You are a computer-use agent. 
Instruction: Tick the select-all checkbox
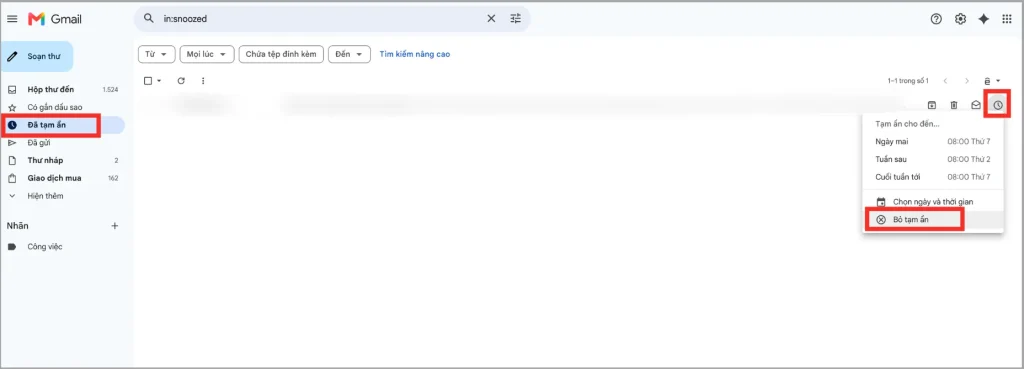tap(148, 81)
